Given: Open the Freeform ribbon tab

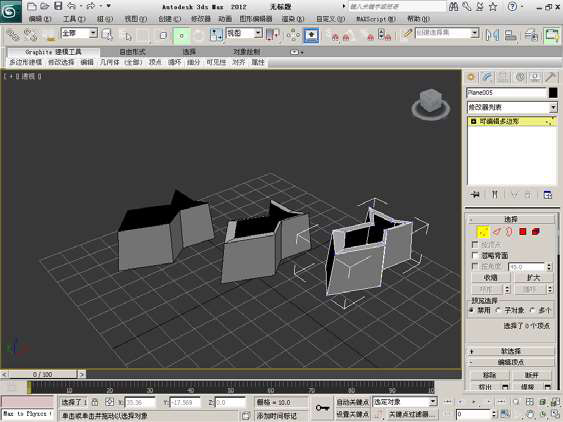Looking at the screenshot, I should [132, 52].
